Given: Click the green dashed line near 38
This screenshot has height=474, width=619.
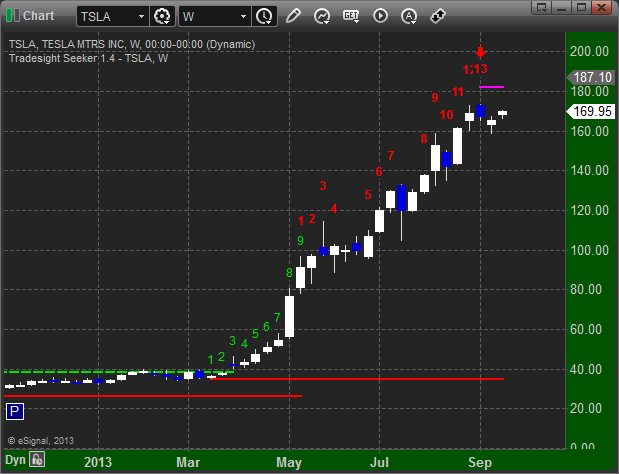Looking at the screenshot, I should (118, 372).
